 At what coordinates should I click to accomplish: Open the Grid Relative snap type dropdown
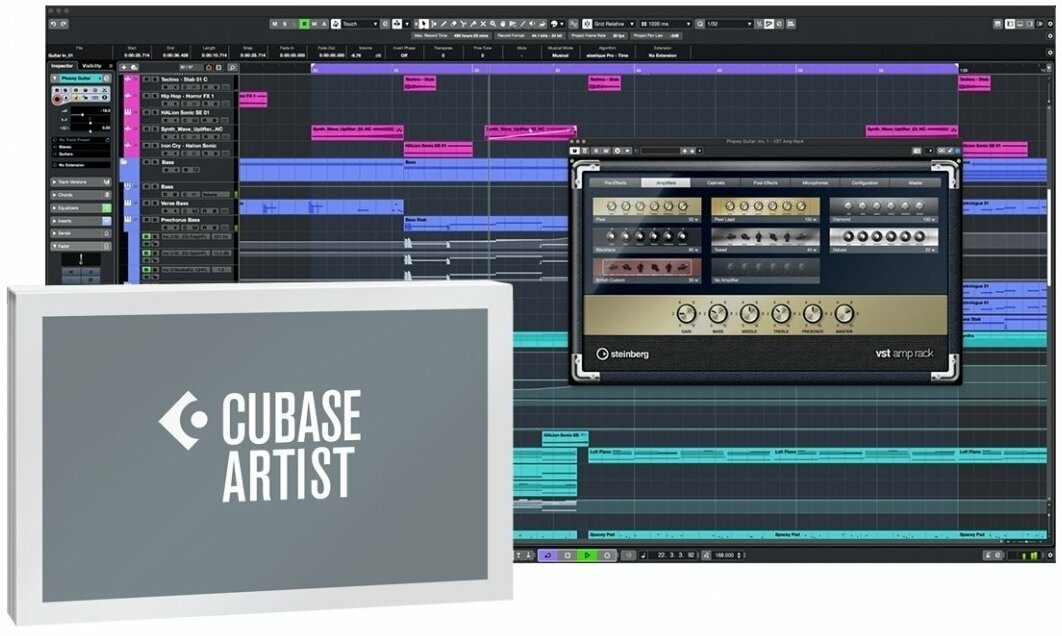(614, 24)
